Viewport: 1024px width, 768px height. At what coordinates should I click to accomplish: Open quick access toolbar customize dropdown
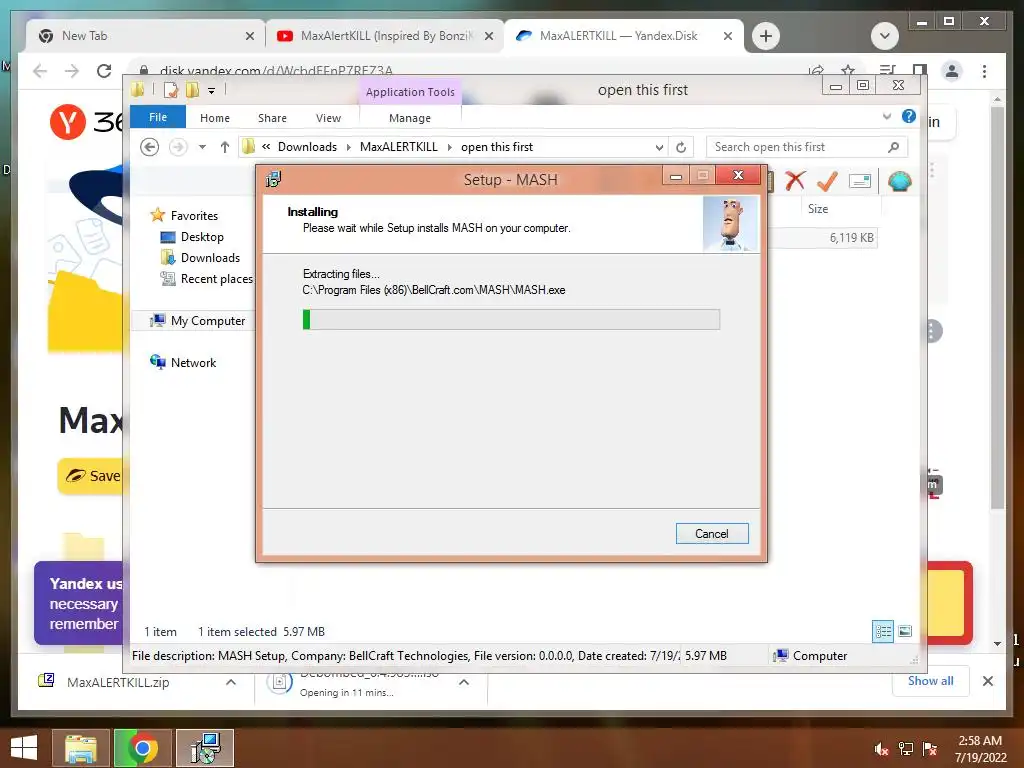(212, 91)
